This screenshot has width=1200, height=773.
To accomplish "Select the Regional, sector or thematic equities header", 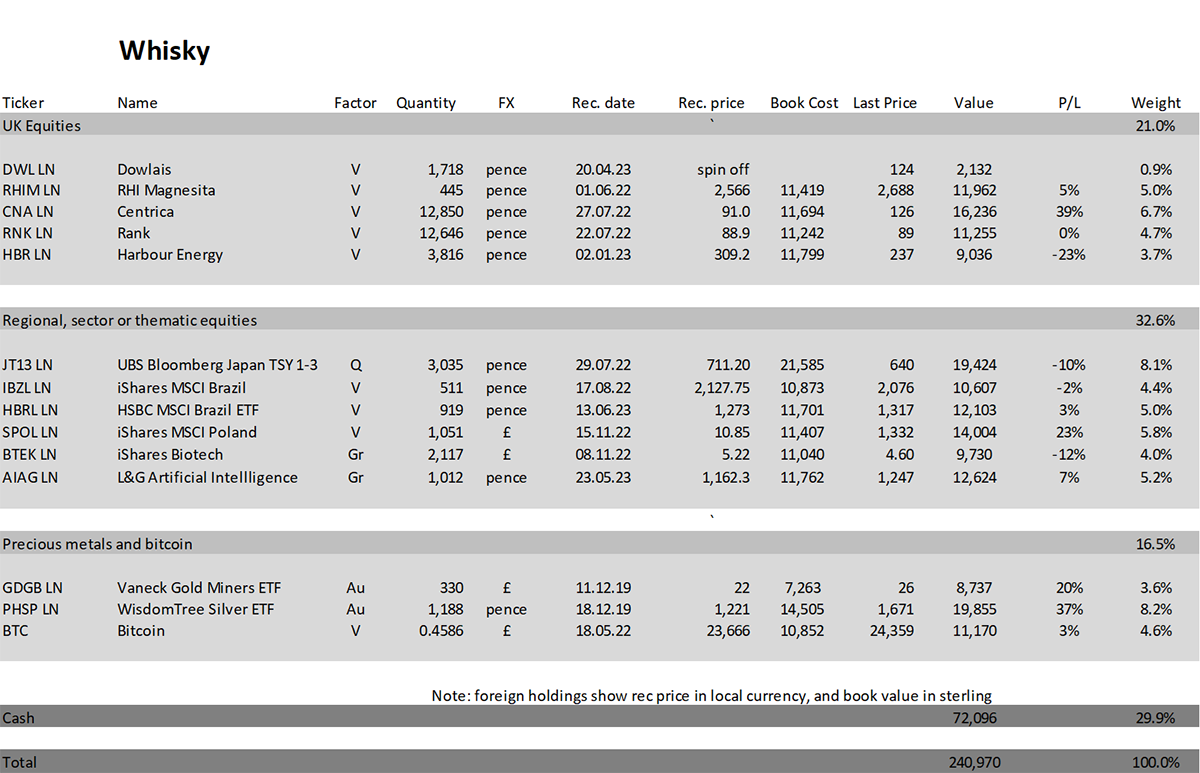I will tap(129, 320).
